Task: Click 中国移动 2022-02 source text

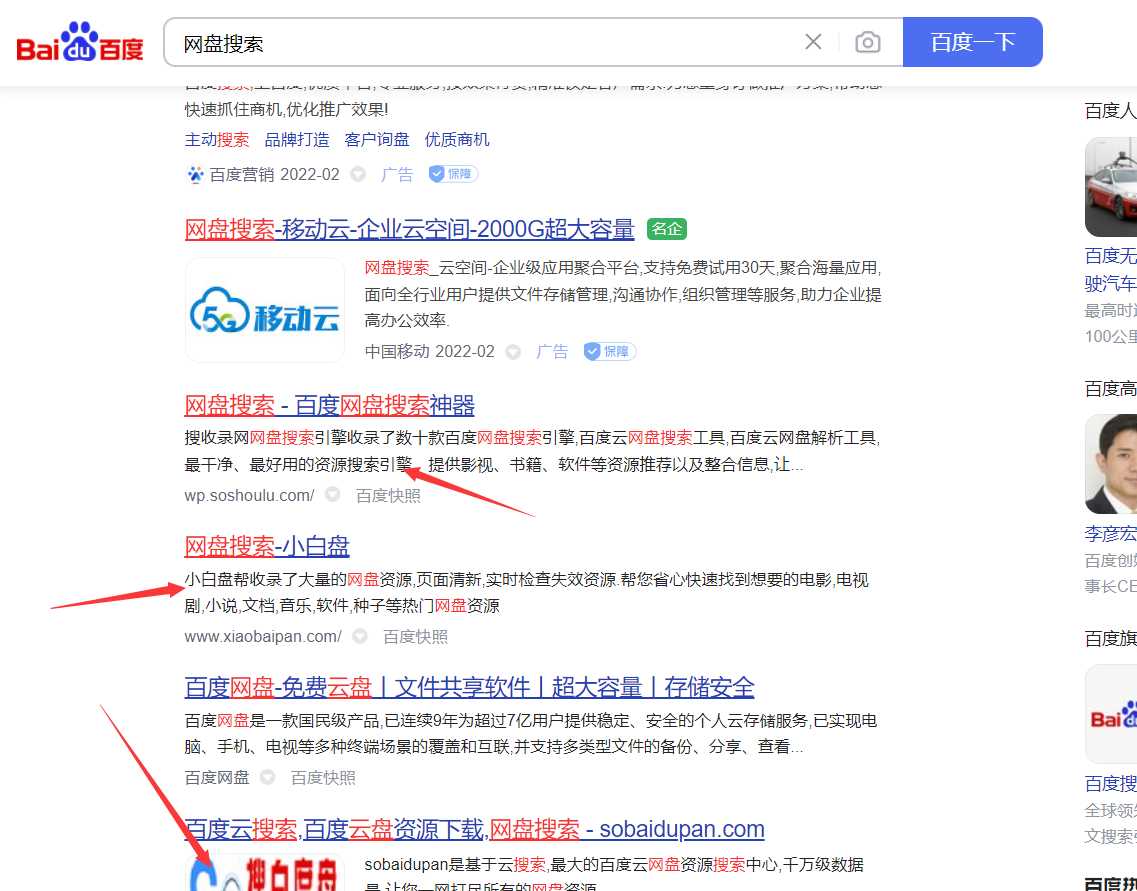Action: click(429, 352)
